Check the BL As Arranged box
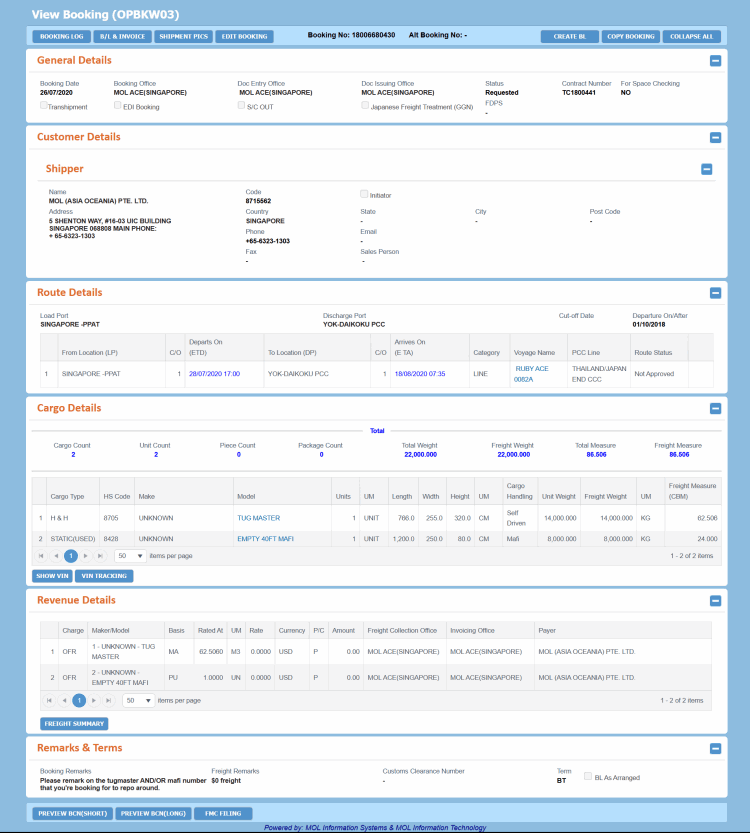 coord(587,776)
